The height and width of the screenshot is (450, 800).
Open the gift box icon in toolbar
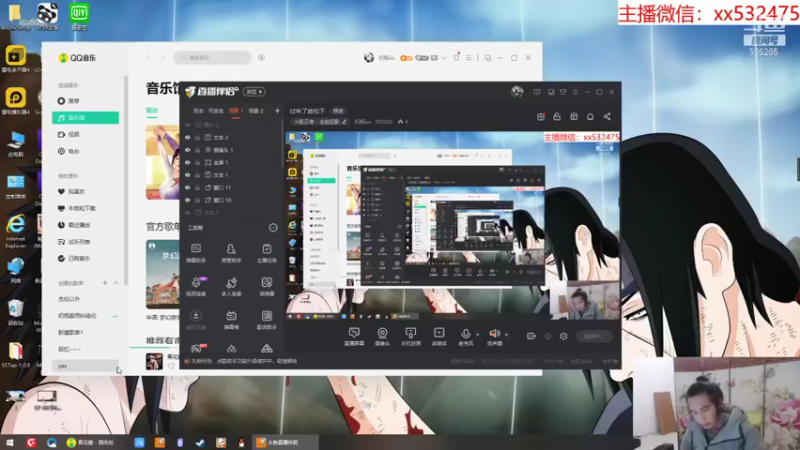541,116
